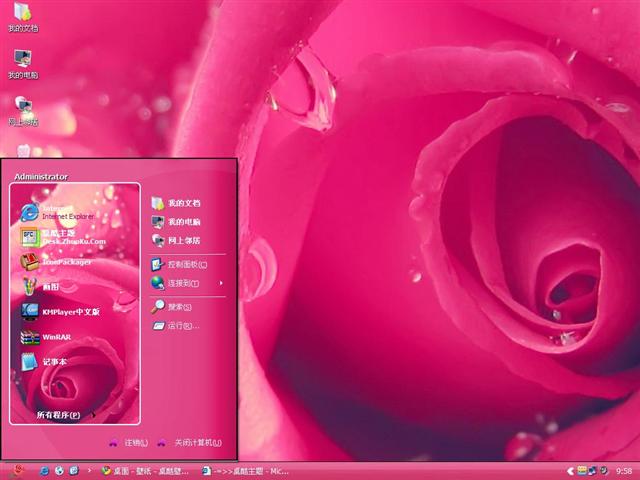The width and height of the screenshot is (640, 480).
Task: Open 我的电脑 desktop icon
Action: (23, 64)
